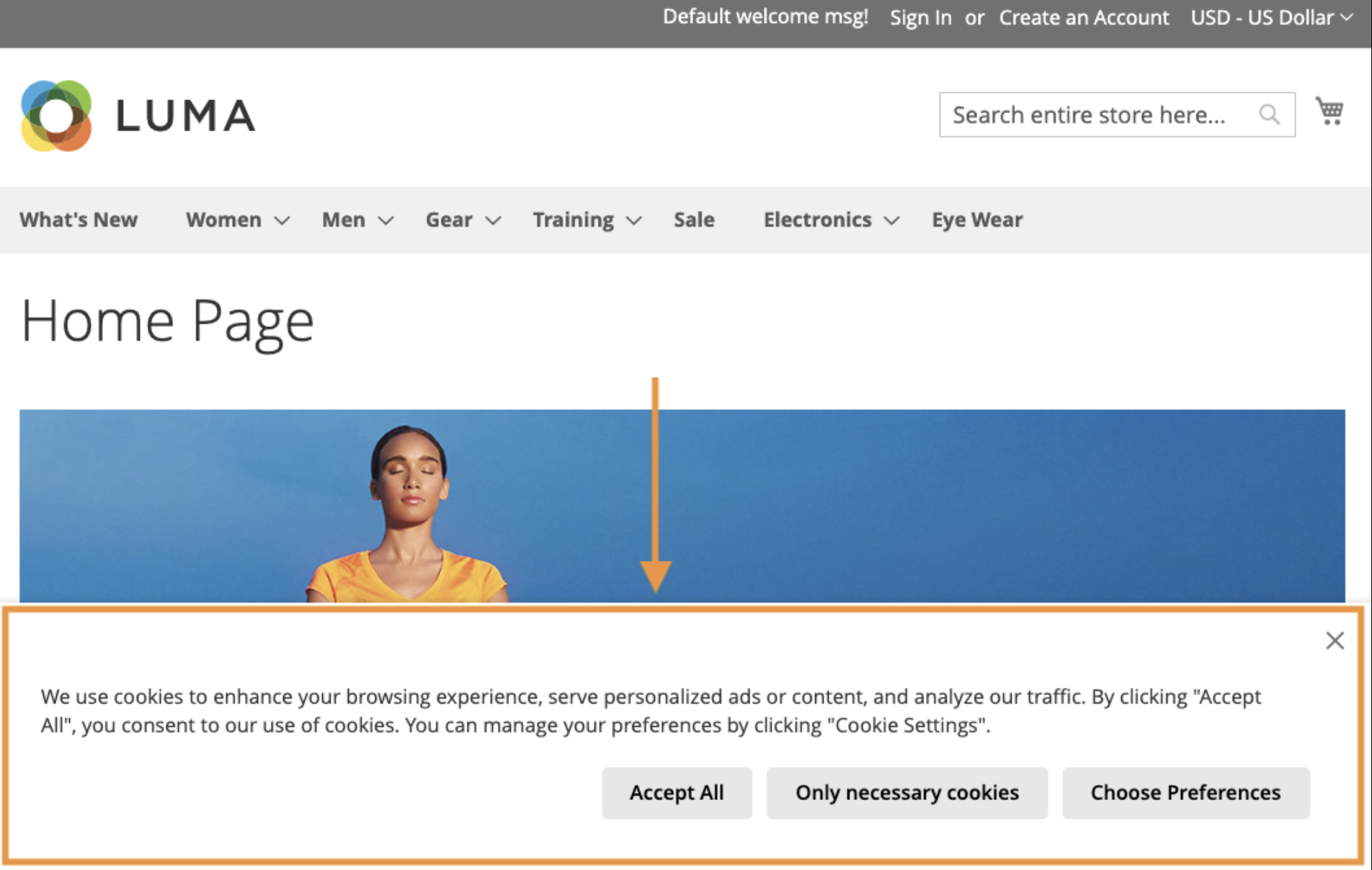This screenshot has height=870, width=1372.
Task: Choose Only necessary cookies
Action: pyautogui.click(x=907, y=793)
